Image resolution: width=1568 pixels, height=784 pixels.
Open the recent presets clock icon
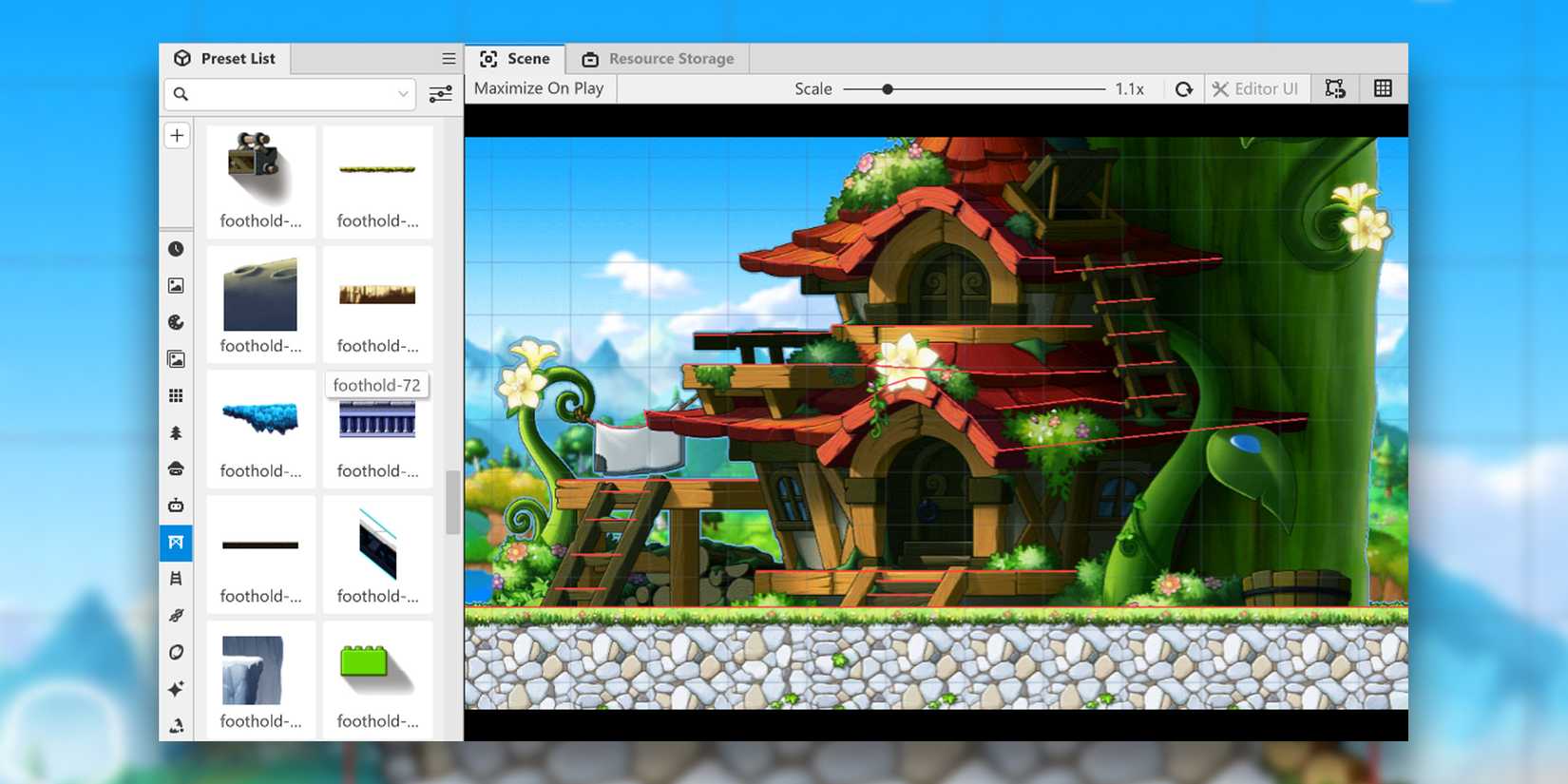click(x=176, y=249)
